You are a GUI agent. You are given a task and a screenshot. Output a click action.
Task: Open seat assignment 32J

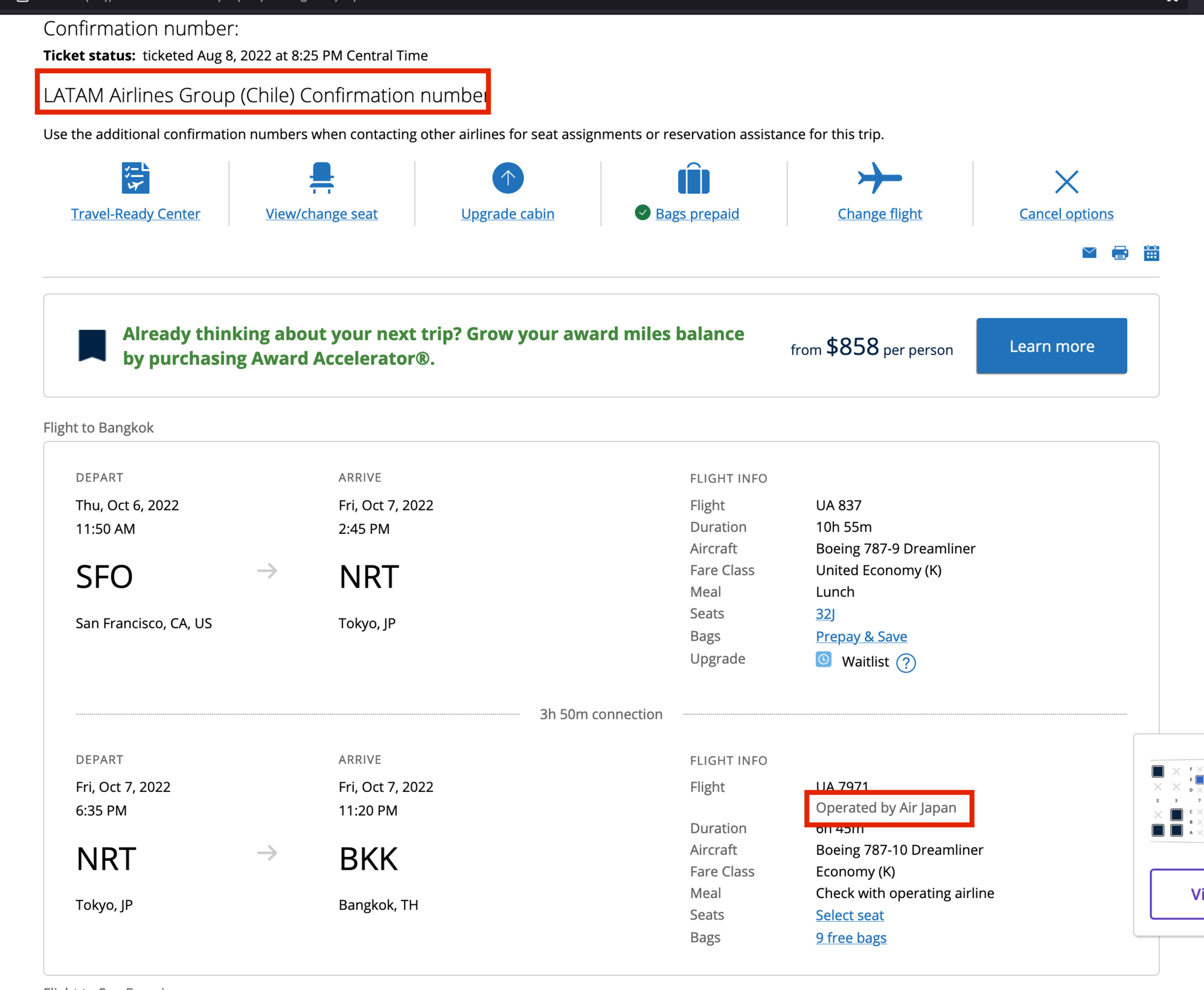pos(825,613)
